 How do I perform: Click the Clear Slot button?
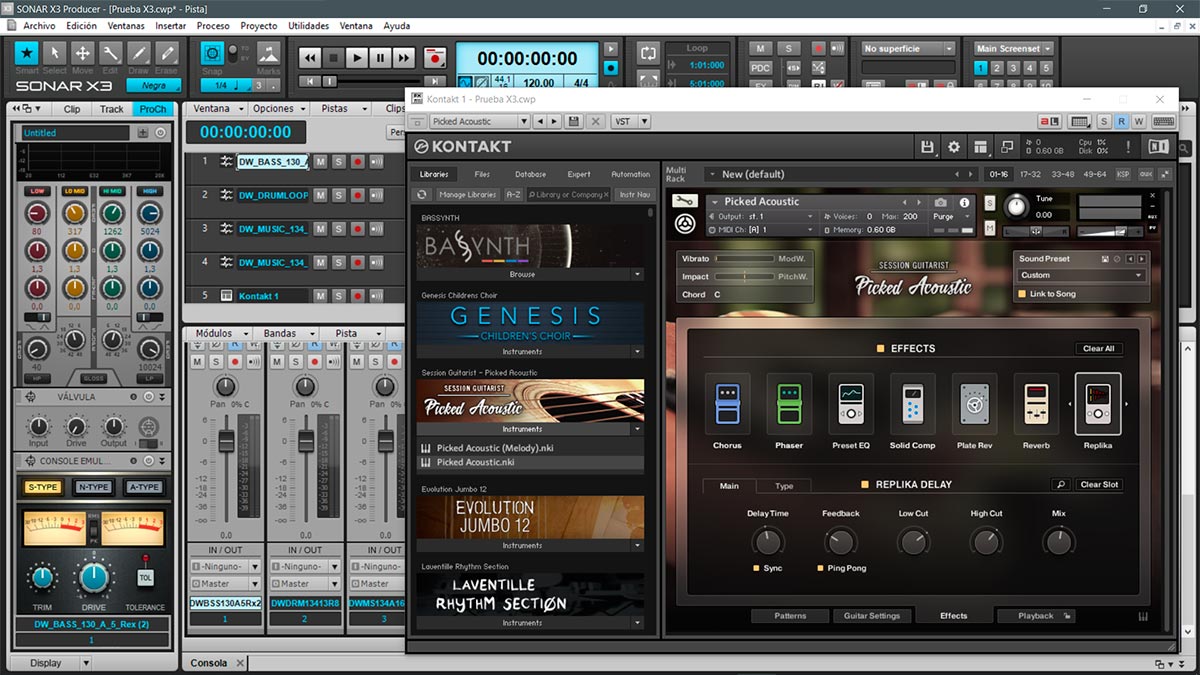point(1098,485)
